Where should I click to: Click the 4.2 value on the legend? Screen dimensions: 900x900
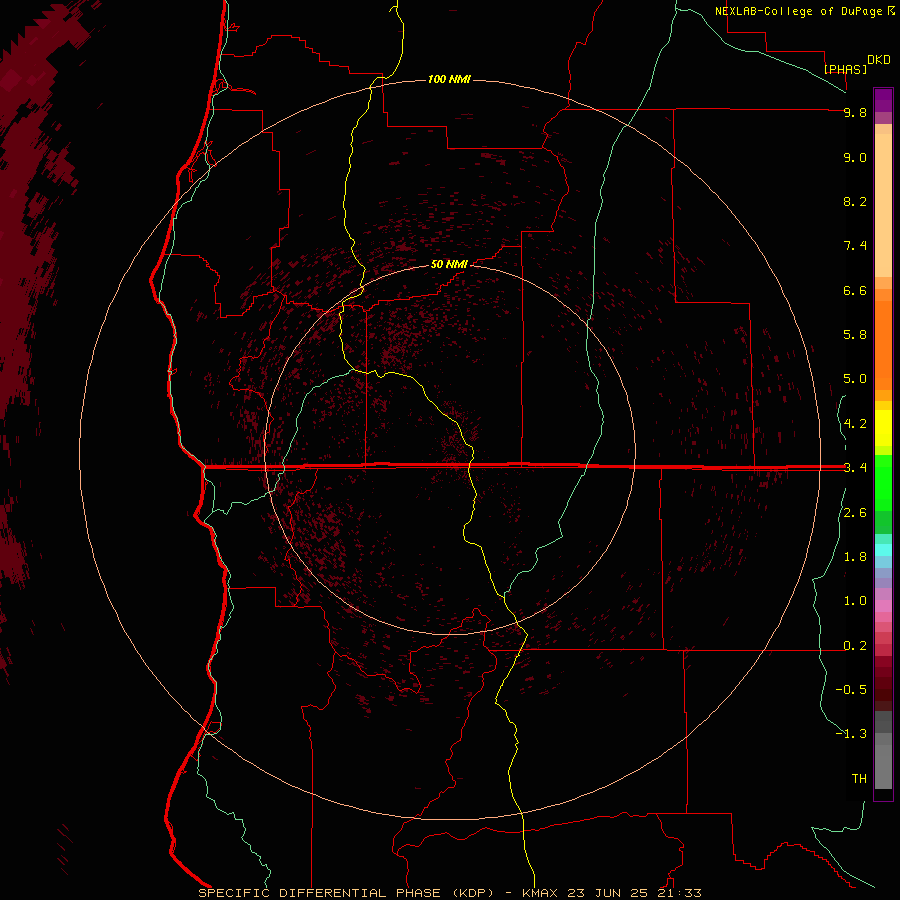point(855,424)
